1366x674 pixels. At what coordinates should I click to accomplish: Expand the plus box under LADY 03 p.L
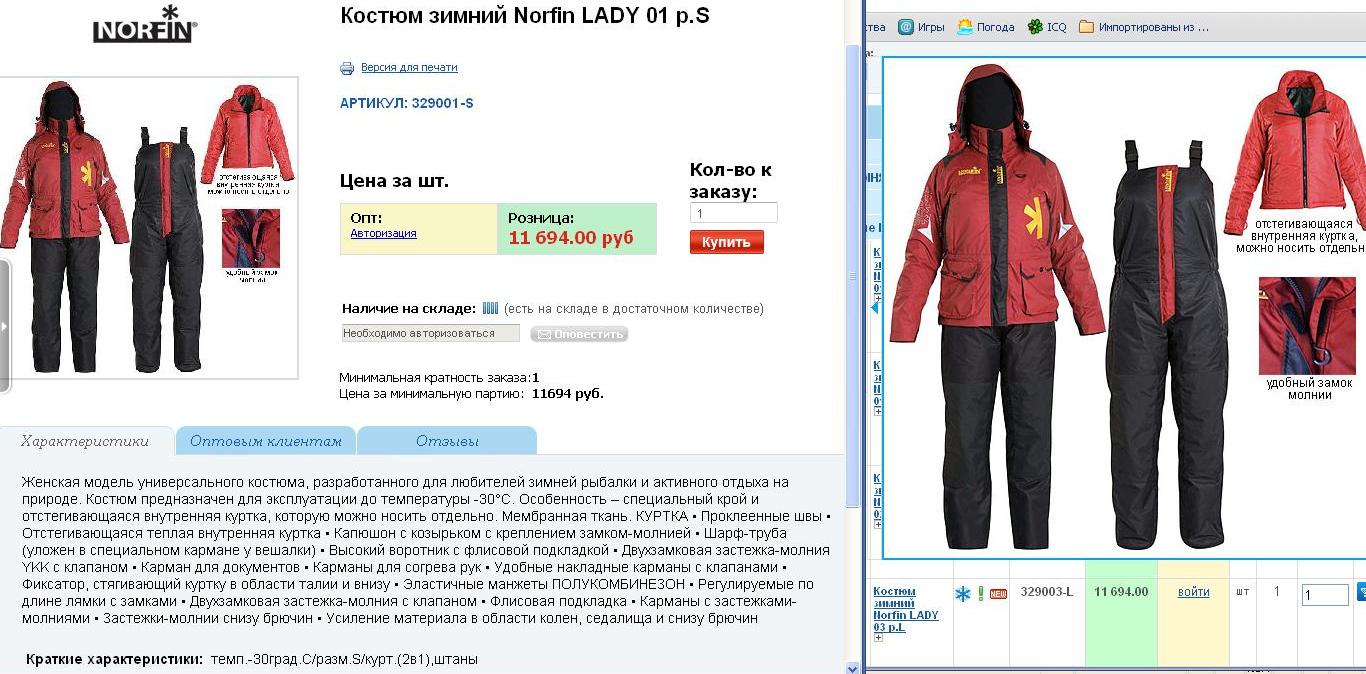(878, 638)
